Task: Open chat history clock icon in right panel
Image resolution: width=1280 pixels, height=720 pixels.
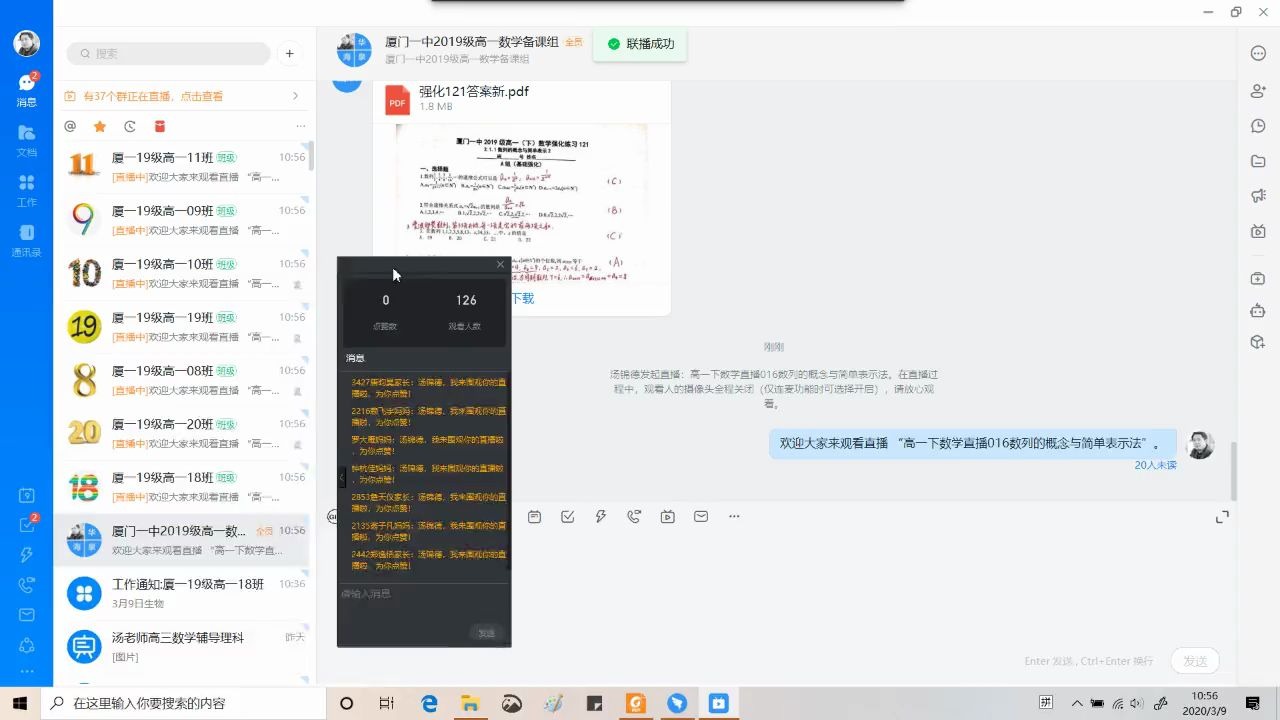Action: click(1258, 126)
